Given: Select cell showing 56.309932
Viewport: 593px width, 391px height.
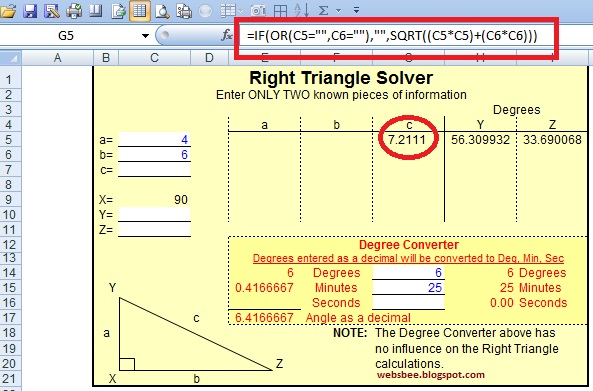Looking at the screenshot, I should pyautogui.click(x=480, y=140).
